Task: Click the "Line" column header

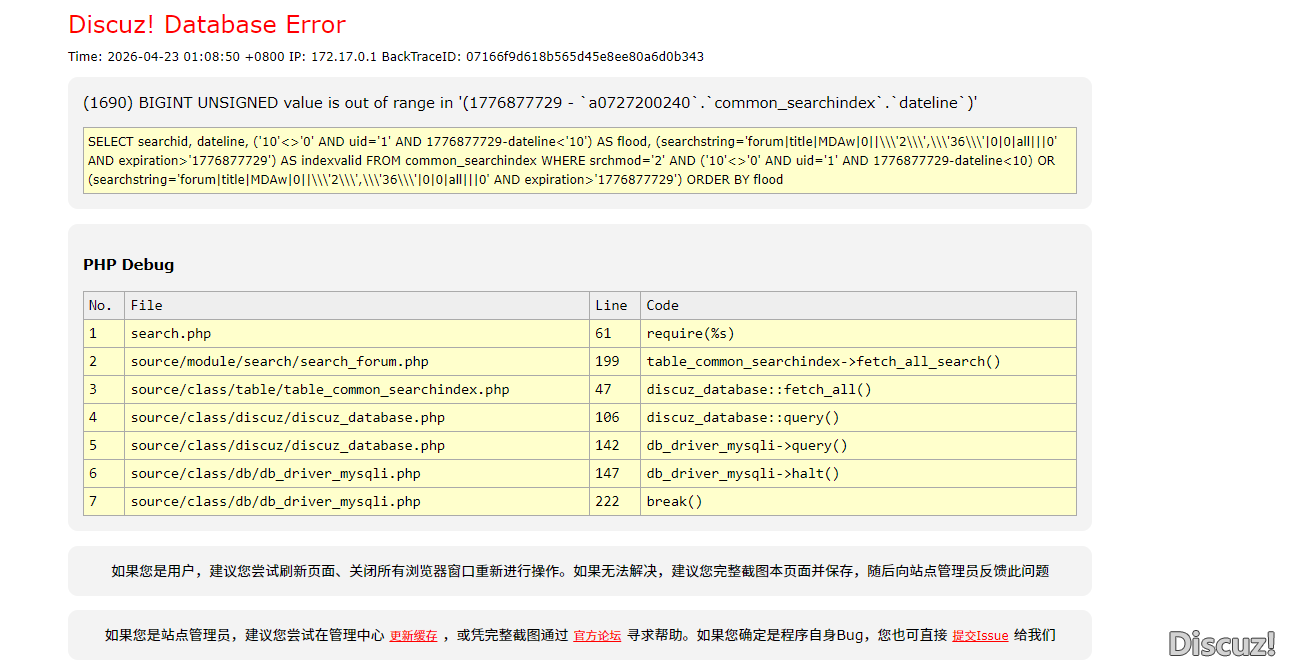Action: (611, 305)
